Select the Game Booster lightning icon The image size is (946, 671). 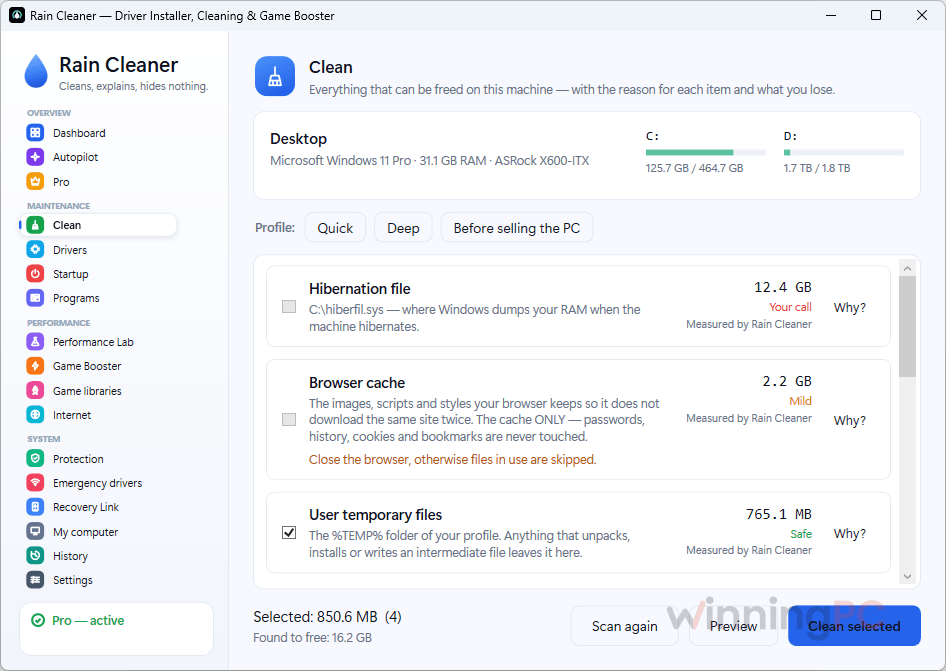(35, 366)
